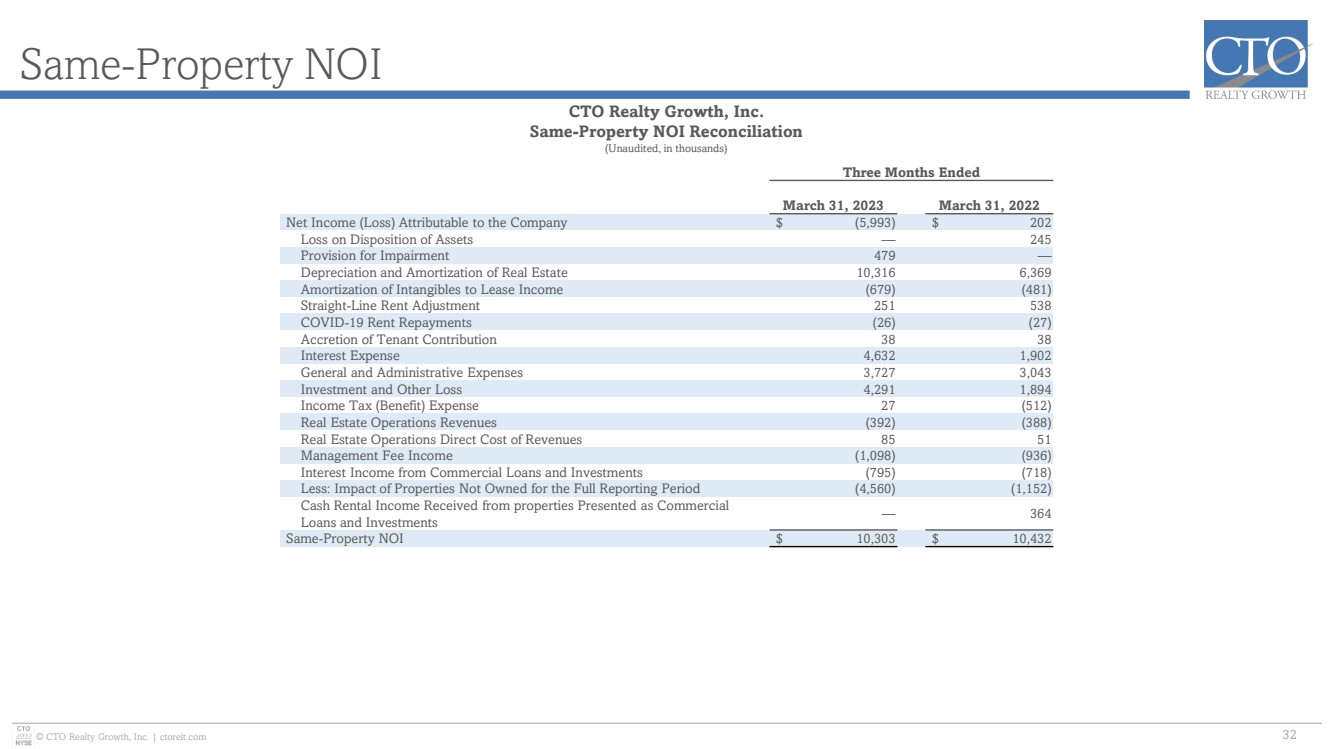The image size is (1333, 749).
Task: Select the 51 direct cost value
Action: point(1044,440)
